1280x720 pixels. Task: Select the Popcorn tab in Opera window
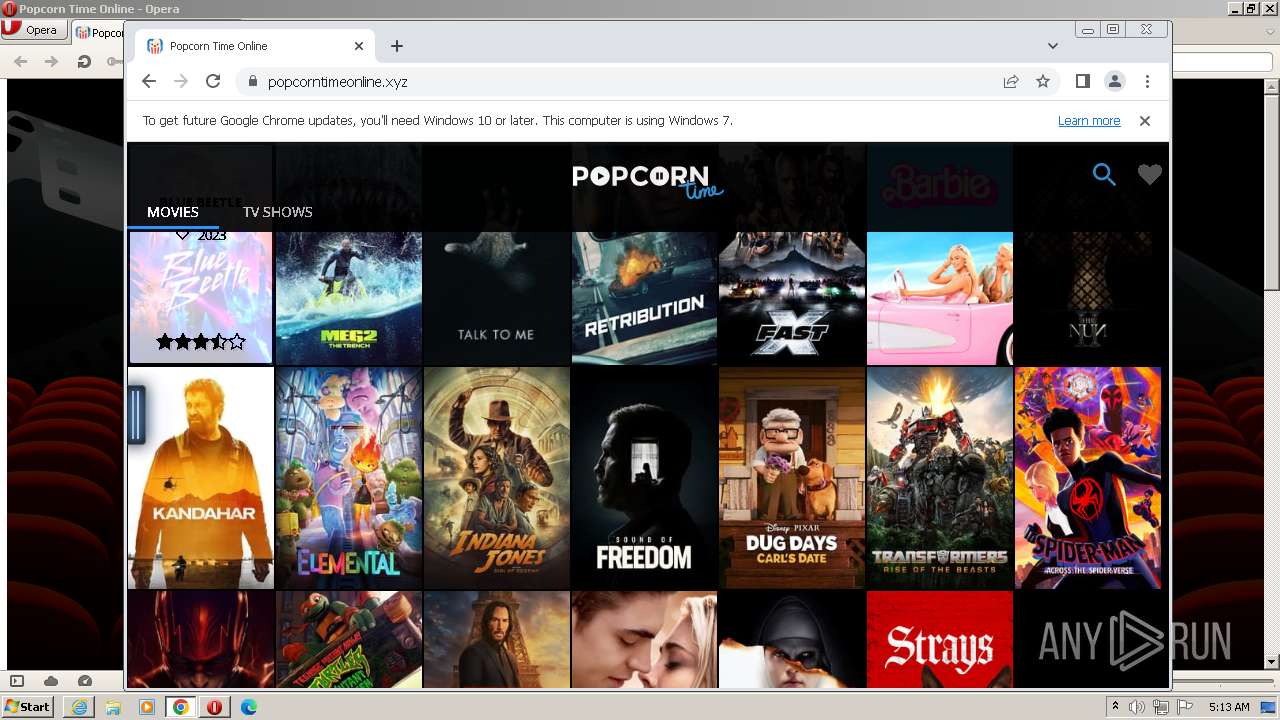pos(97,32)
